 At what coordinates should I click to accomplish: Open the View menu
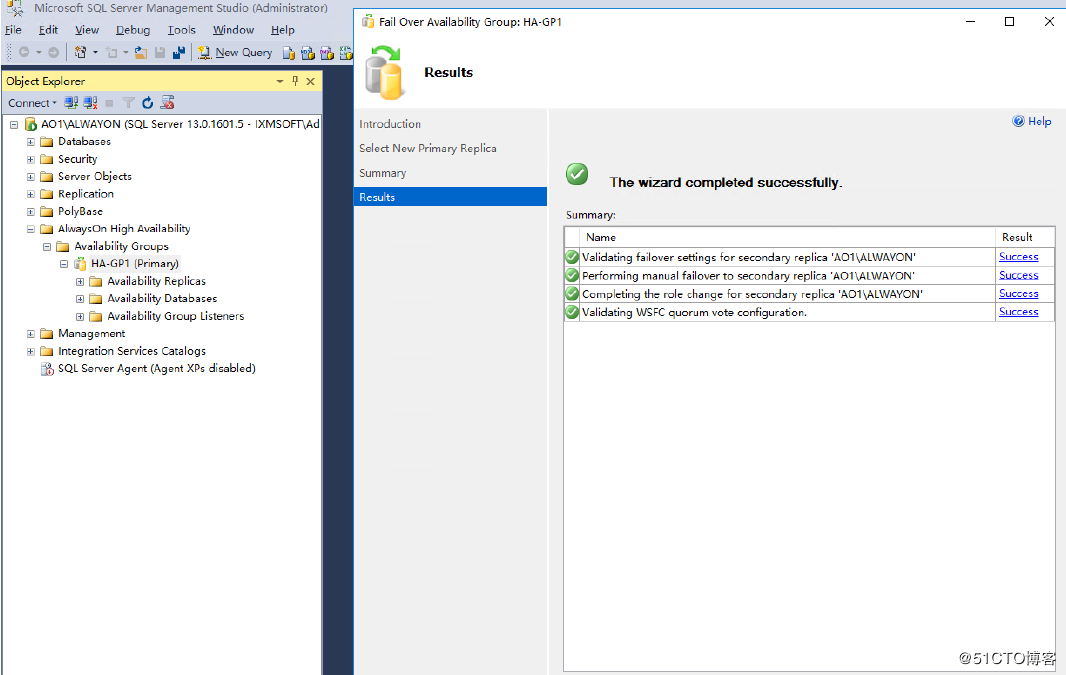click(x=87, y=30)
